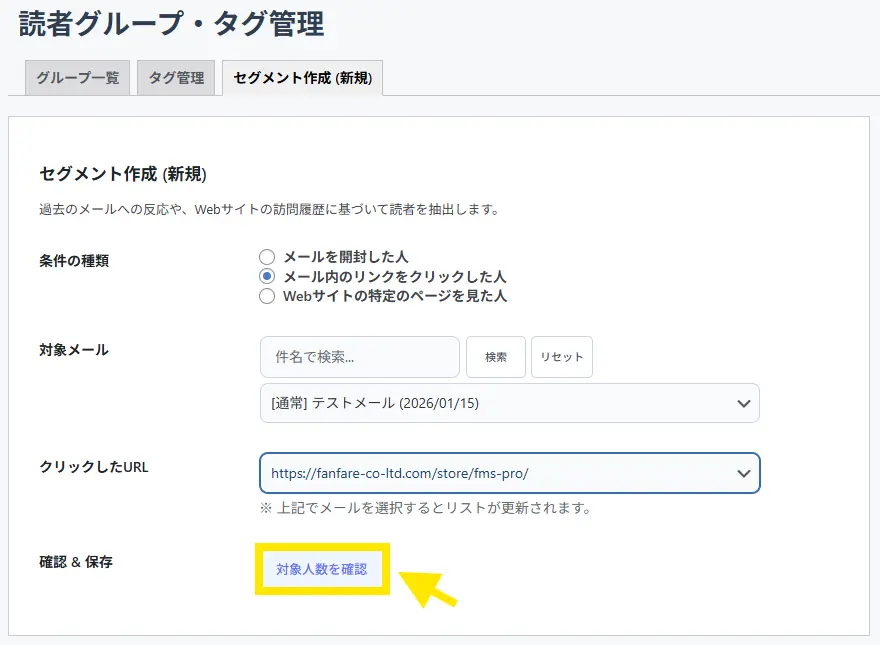Image resolution: width=880 pixels, height=645 pixels.
Task: Click the 読者グループ・タグ管理 page heading
Action: tap(171, 23)
